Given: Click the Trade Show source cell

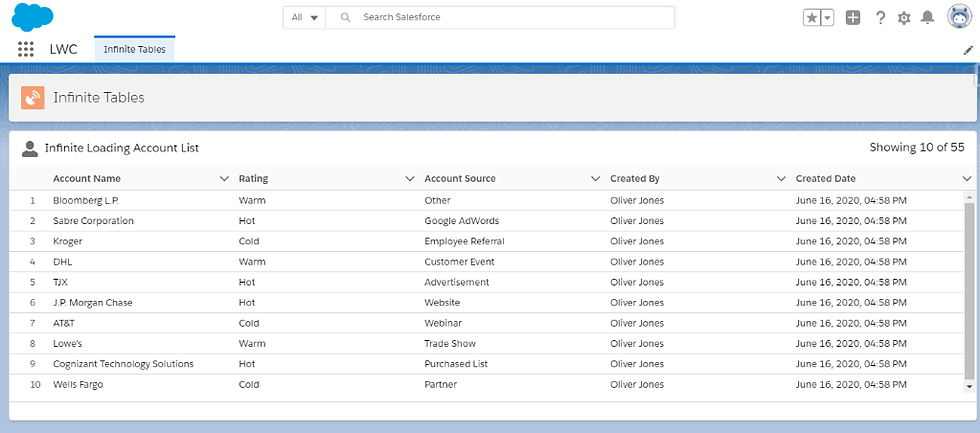Looking at the screenshot, I should click(x=450, y=344).
